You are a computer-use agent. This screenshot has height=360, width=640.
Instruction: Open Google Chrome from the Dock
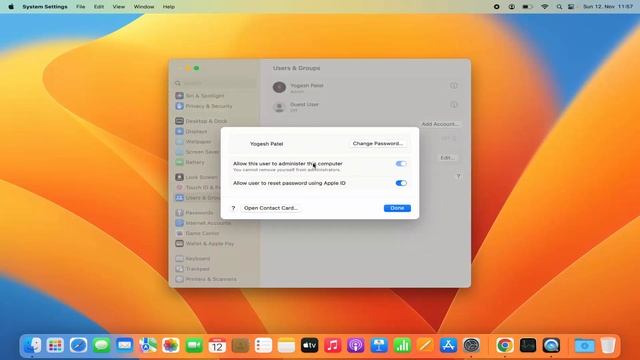pos(505,345)
